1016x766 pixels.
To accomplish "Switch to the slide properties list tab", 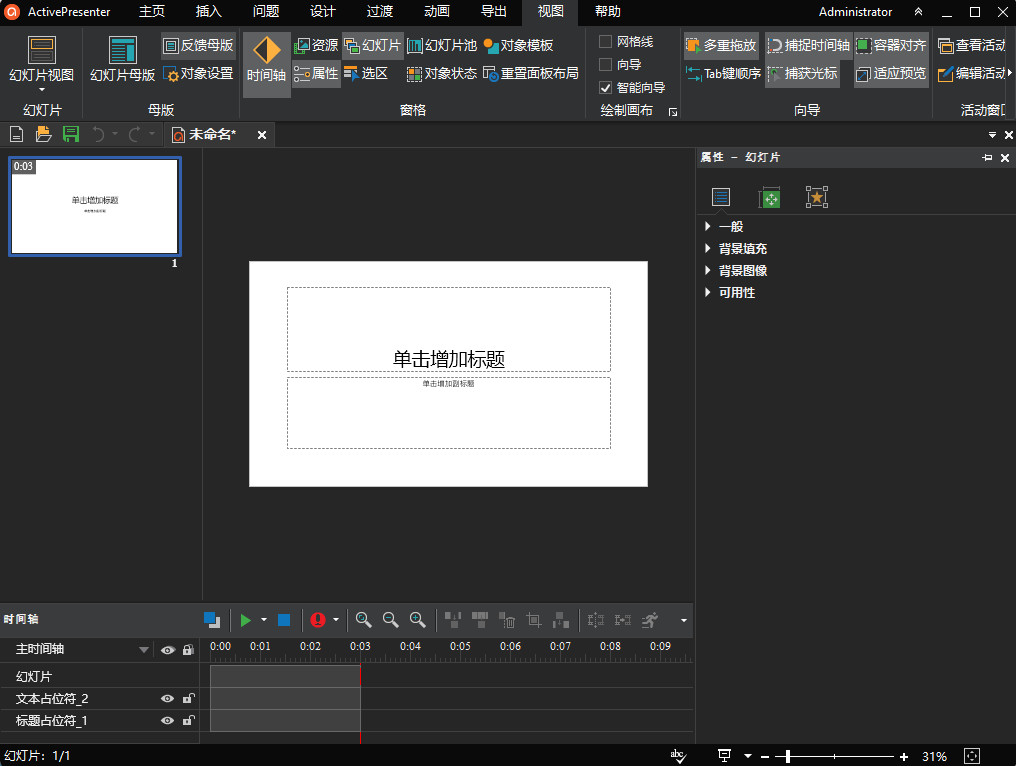I will coord(721,197).
